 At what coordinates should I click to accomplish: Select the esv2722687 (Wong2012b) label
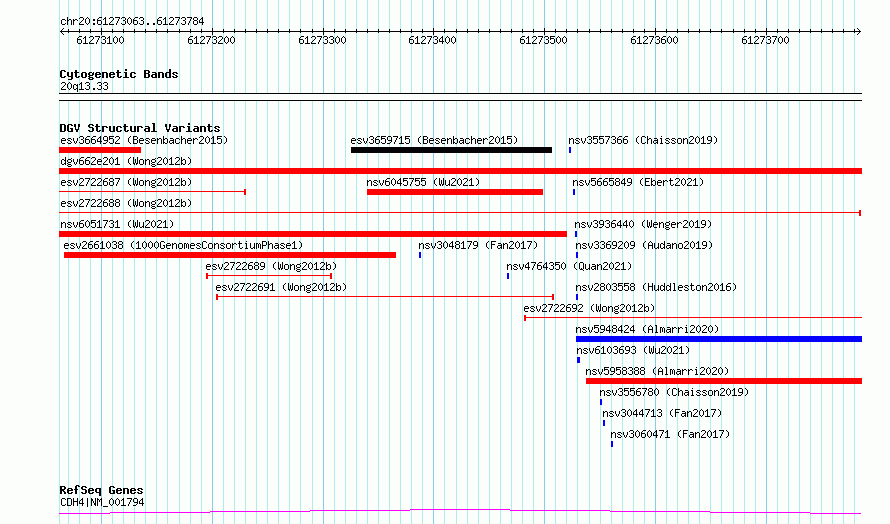(x=126, y=182)
